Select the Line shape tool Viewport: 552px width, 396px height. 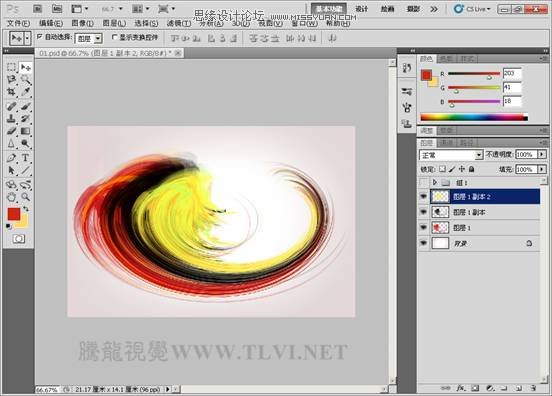click(25, 170)
